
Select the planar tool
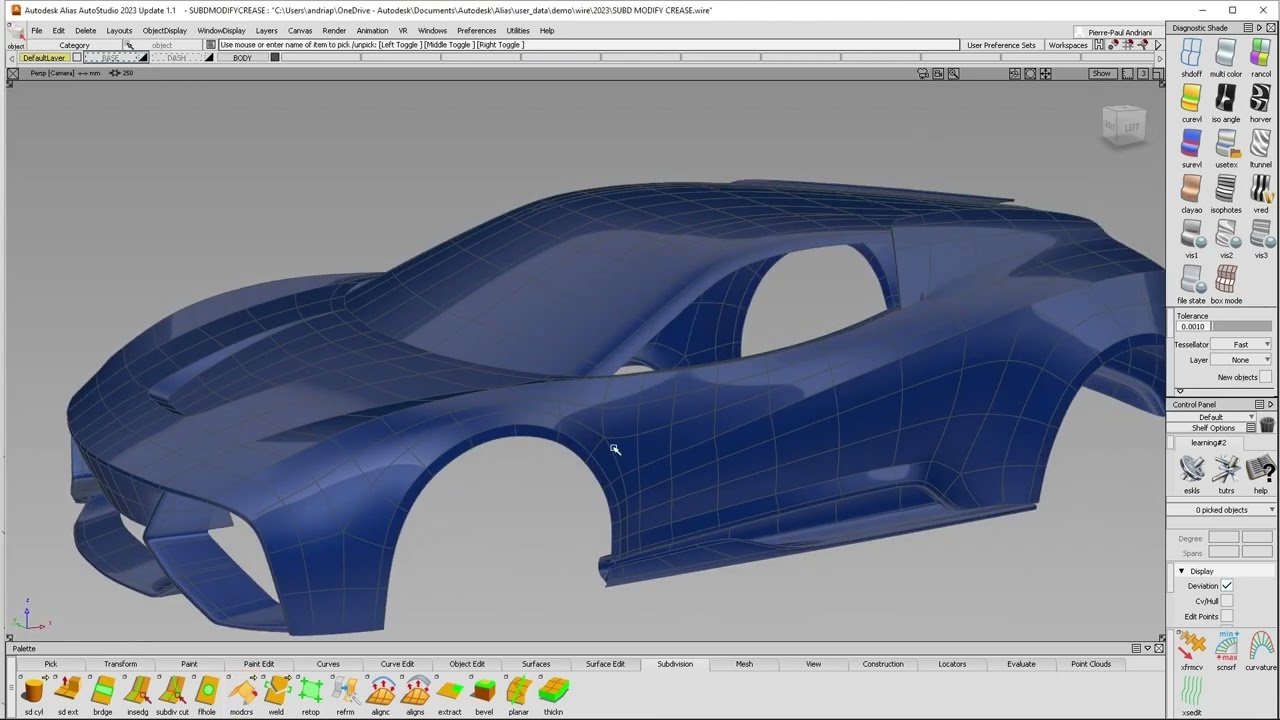(x=518, y=690)
